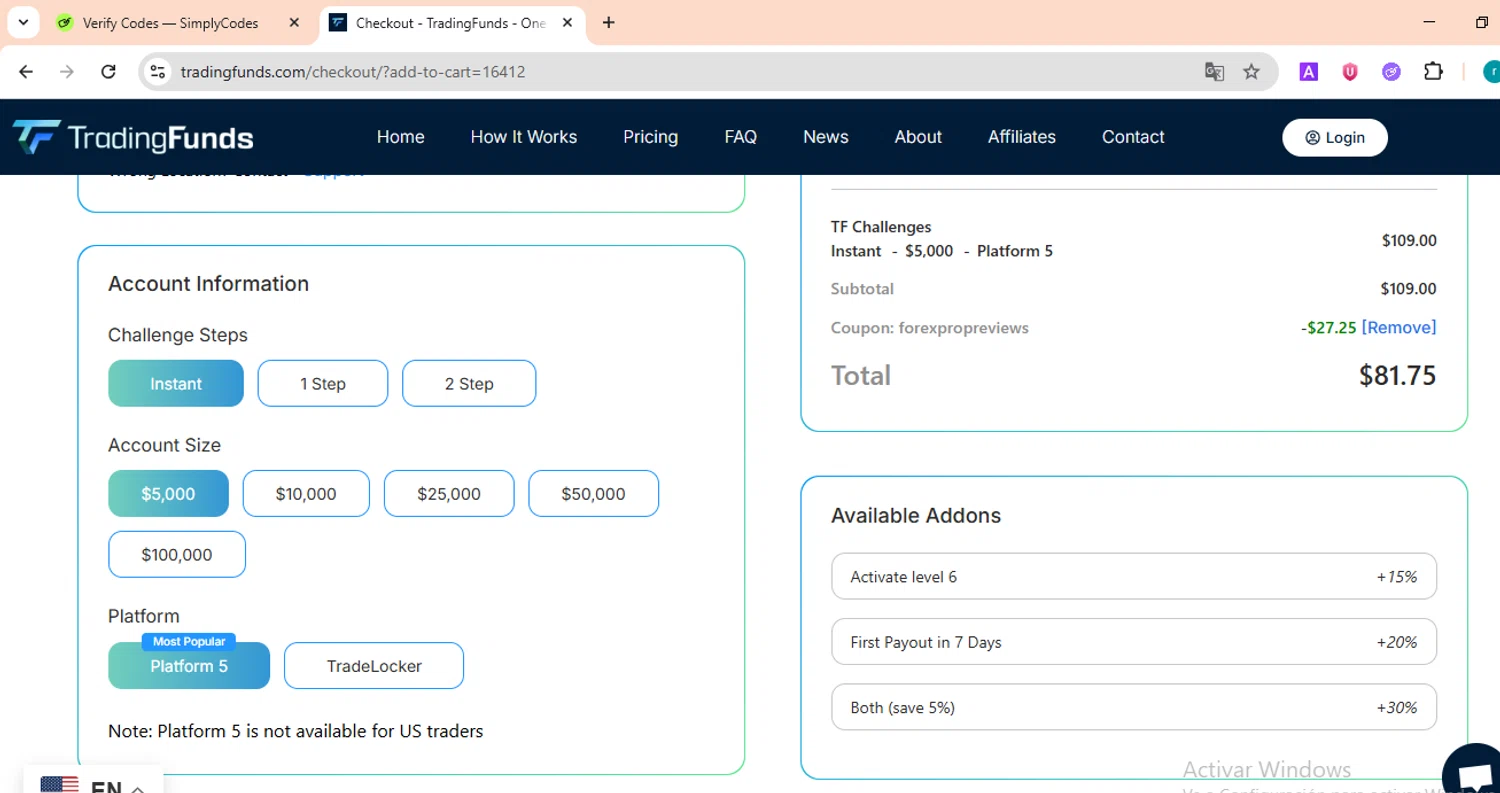Restore the browser window size

tap(1482, 22)
